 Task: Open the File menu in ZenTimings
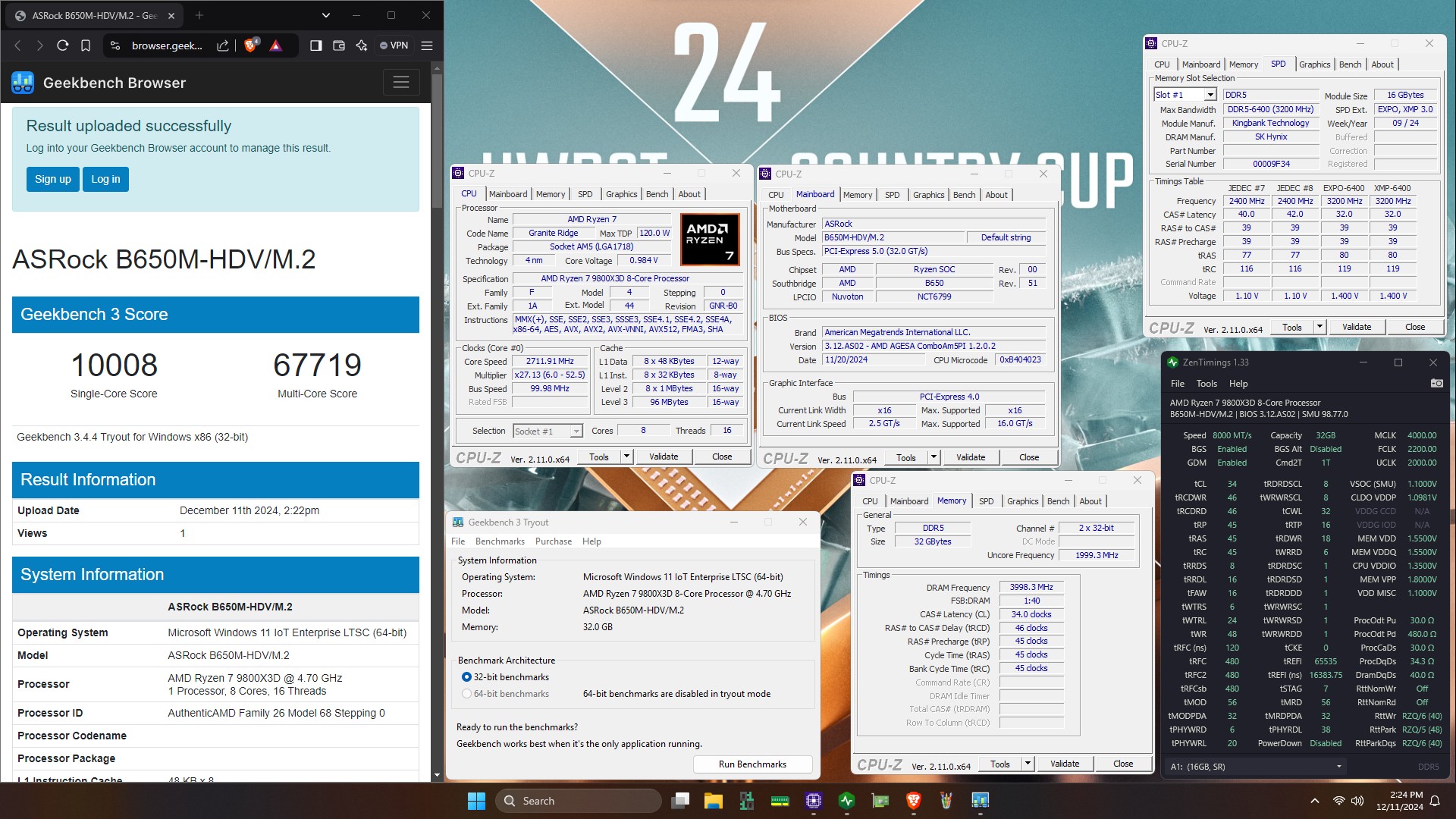pyautogui.click(x=1177, y=384)
